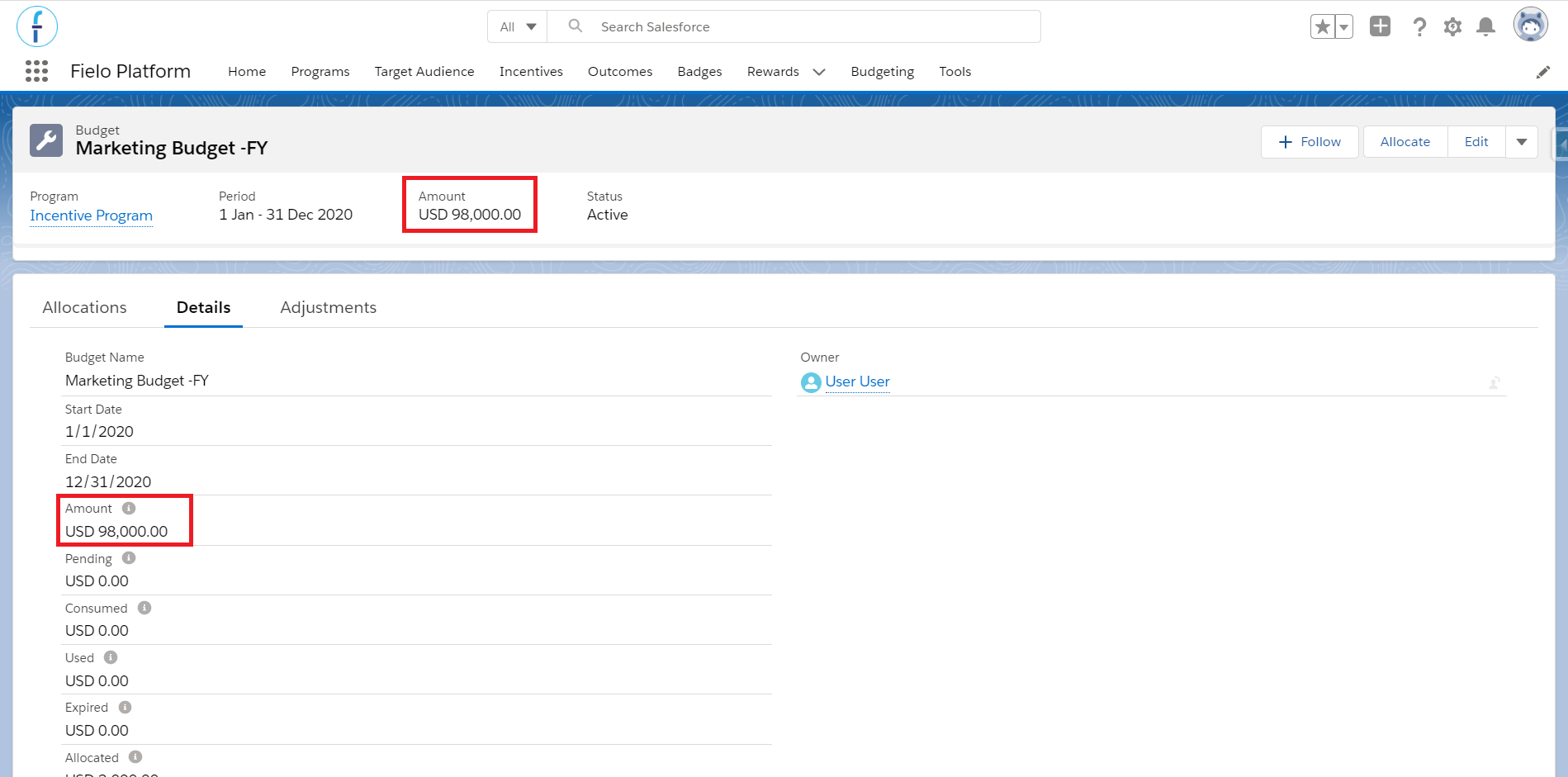This screenshot has height=777, width=1568.
Task: Open the notifications bell
Action: 1485,26
